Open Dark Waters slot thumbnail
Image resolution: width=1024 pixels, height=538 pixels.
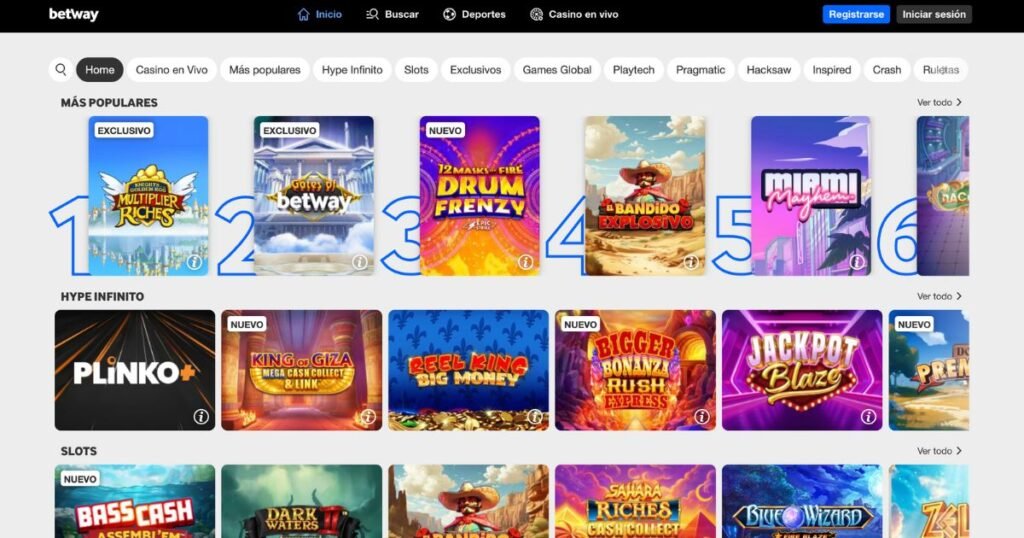click(x=302, y=501)
